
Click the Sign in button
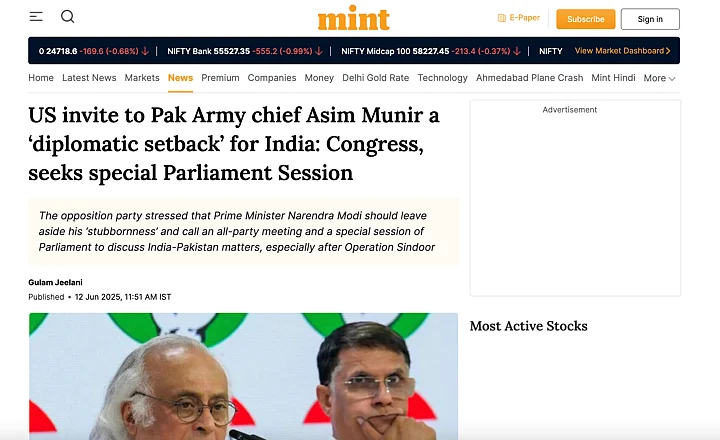[650, 19]
